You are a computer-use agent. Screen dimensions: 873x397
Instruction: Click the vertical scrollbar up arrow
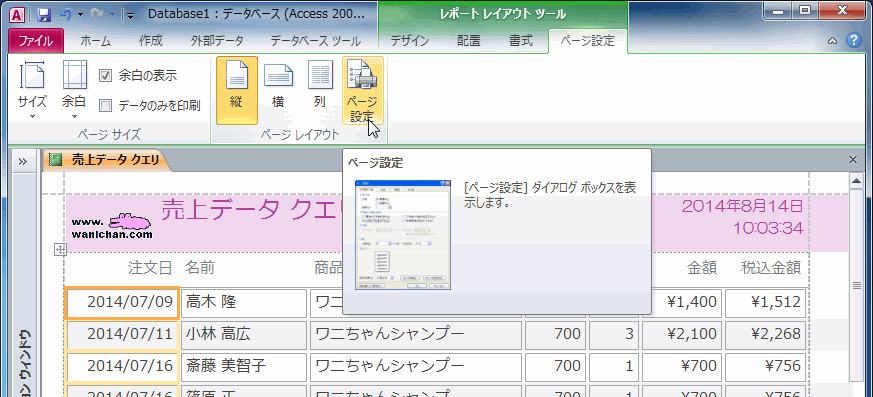click(x=856, y=181)
